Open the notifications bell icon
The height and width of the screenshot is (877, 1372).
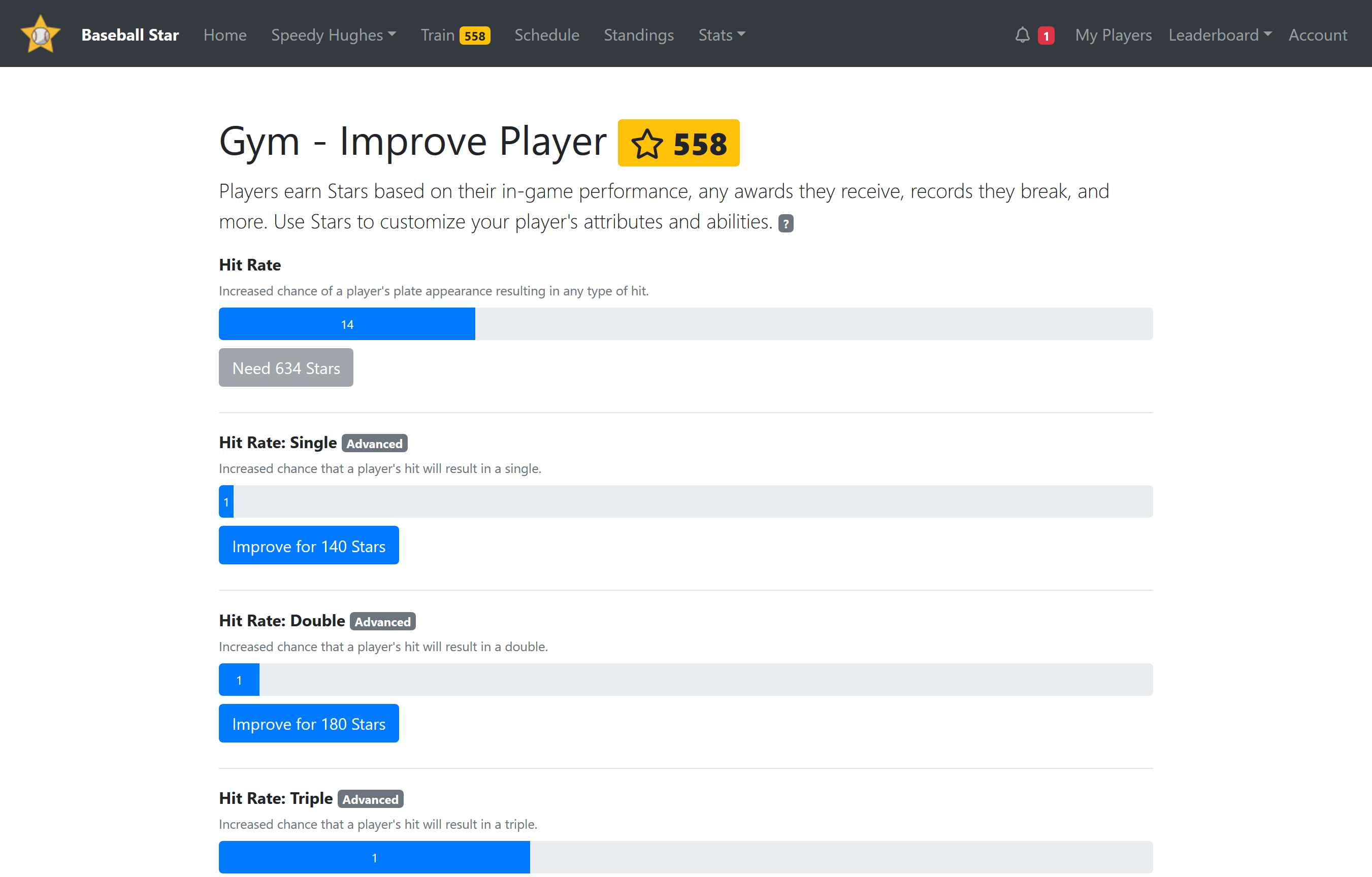point(1022,35)
